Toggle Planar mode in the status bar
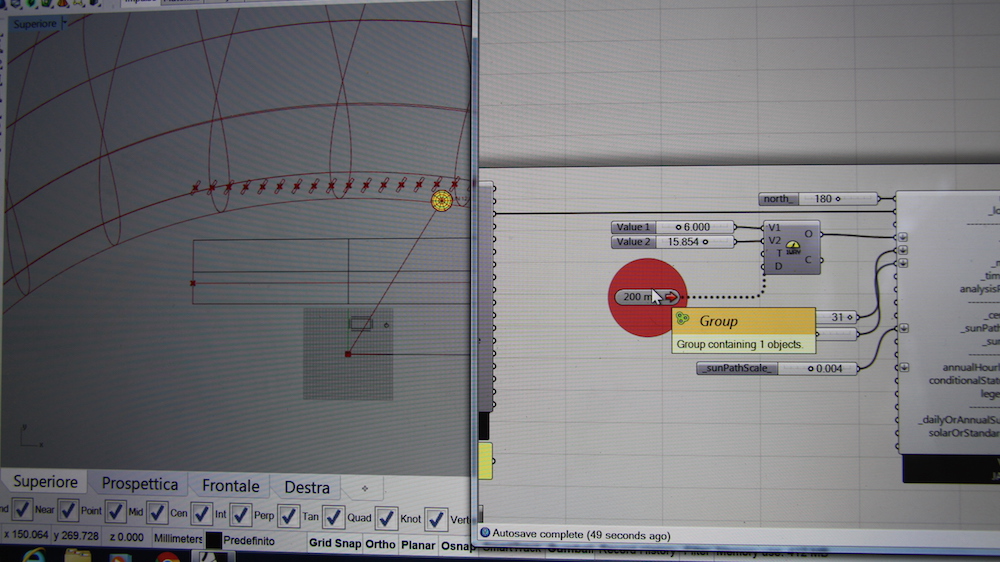1000x562 pixels. tap(418, 545)
